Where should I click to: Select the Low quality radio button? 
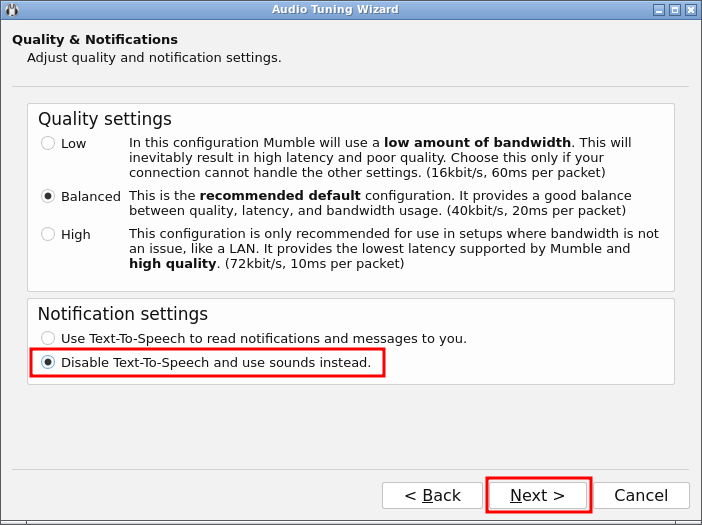click(48, 143)
